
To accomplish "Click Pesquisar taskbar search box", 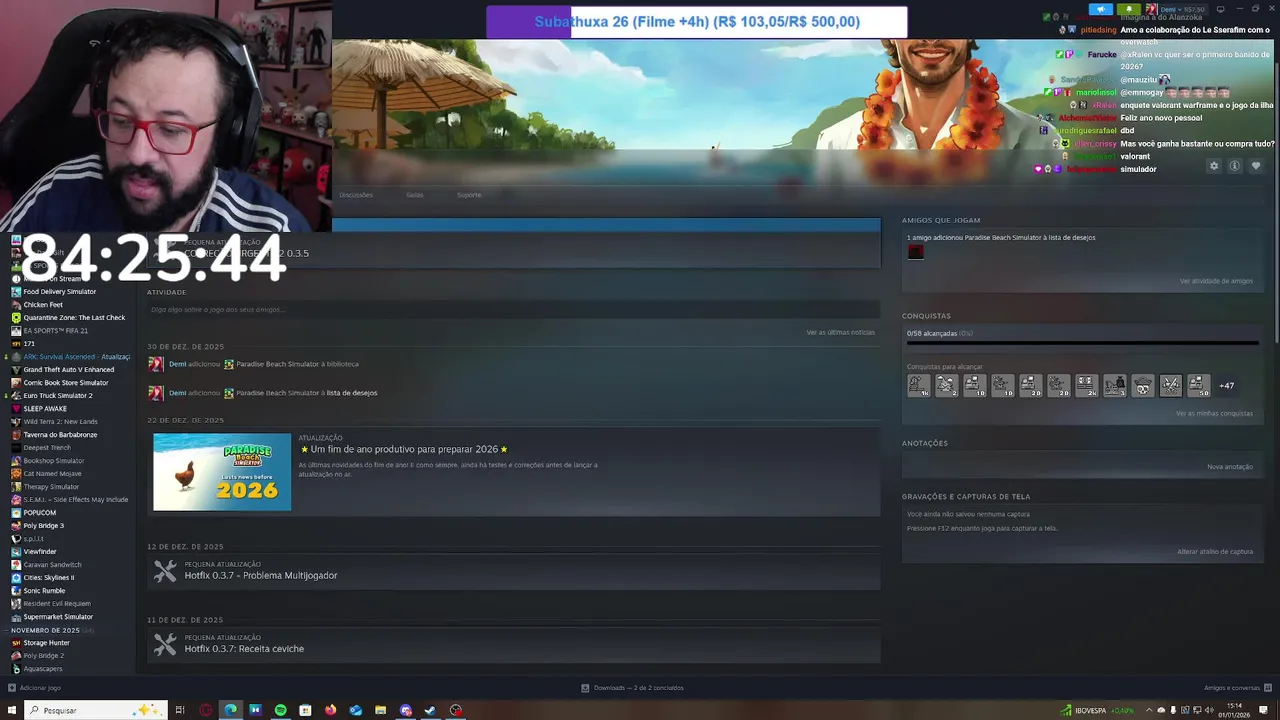I will [x=95, y=710].
